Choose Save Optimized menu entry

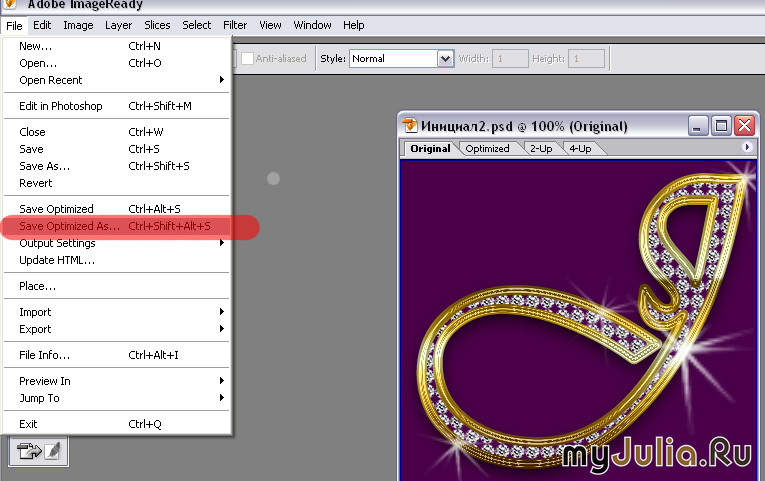click(x=116, y=209)
